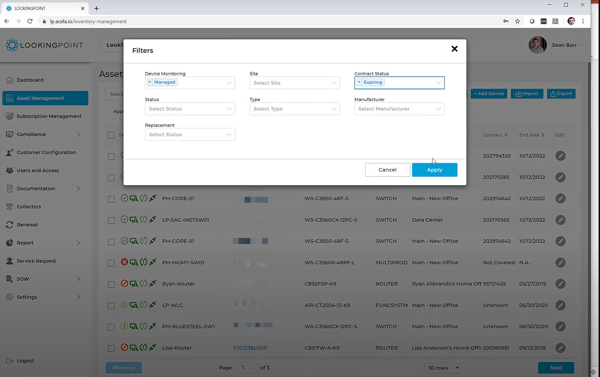Check the PH-CORE-01 row with 10/12/2022 Main office first
This screenshot has height=377, width=600.
click(111, 199)
